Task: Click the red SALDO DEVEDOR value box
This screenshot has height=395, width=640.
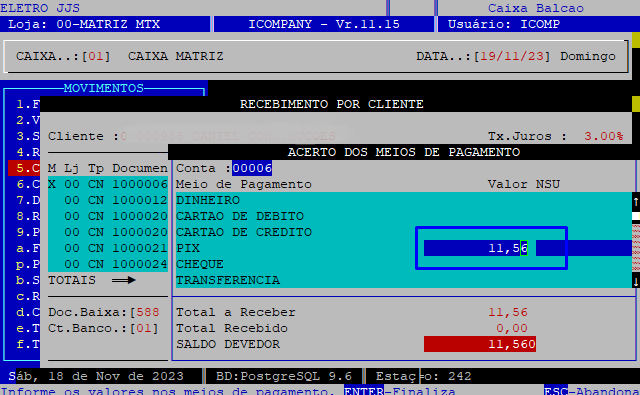Action: (x=480, y=344)
